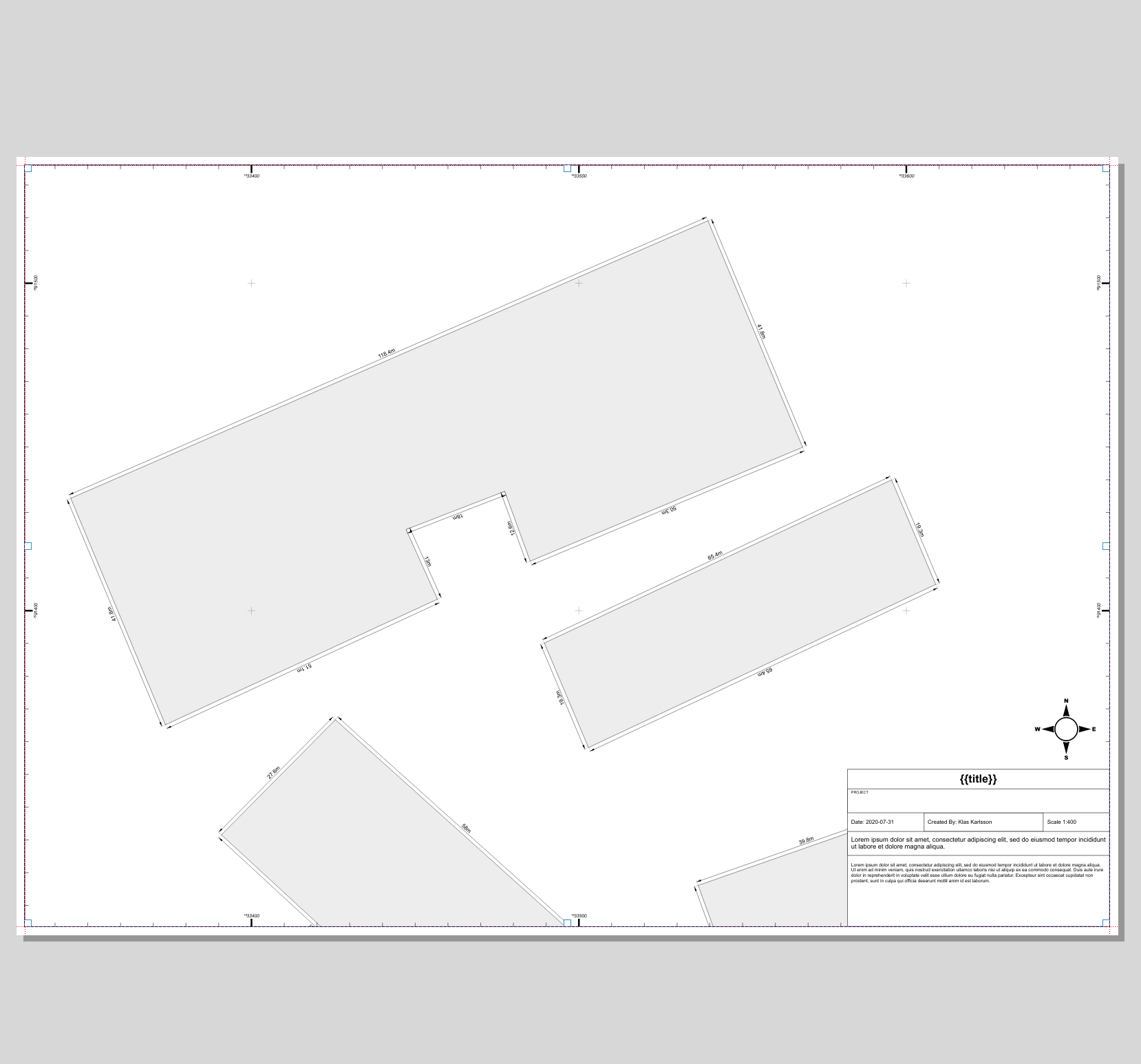Click the "Date: 2020-07-31" cell
This screenshot has width=1141, height=1064.
pyautogui.click(x=874, y=822)
